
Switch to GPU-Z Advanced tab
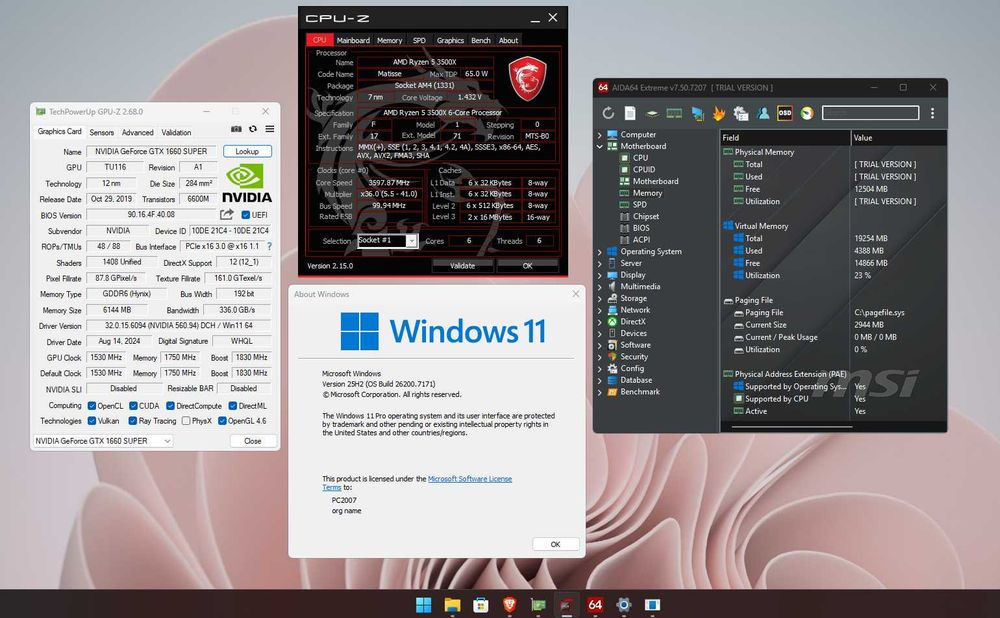138,132
